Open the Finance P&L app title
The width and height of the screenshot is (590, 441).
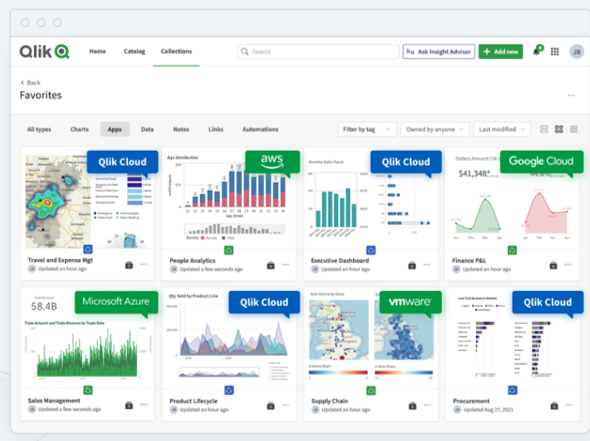[469, 261]
